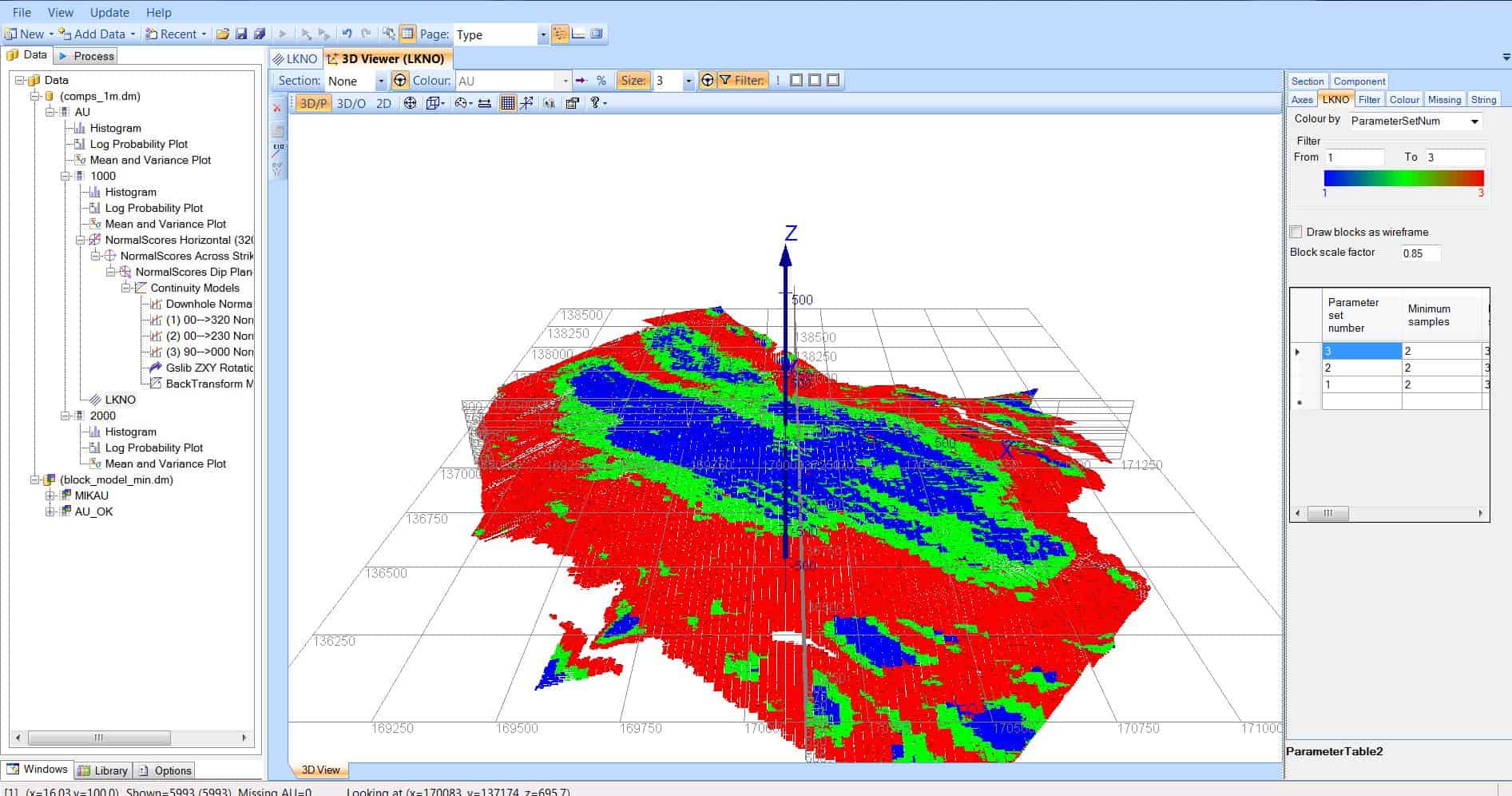Click the target crosshair view icon
Viewport: 1512px width, 796px height.
410,103
